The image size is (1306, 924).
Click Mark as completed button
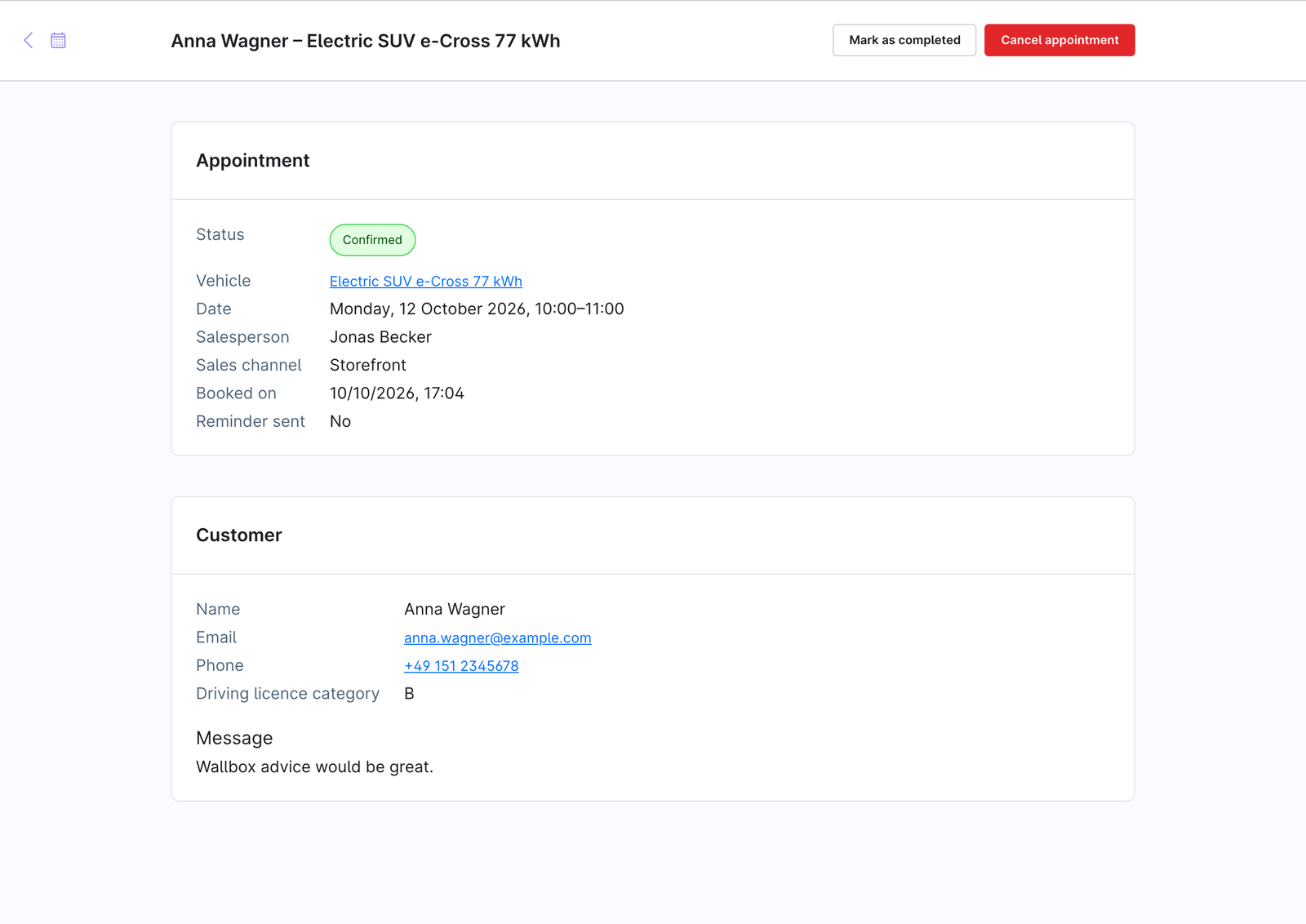pyautogui.click(x=904, y=40)
